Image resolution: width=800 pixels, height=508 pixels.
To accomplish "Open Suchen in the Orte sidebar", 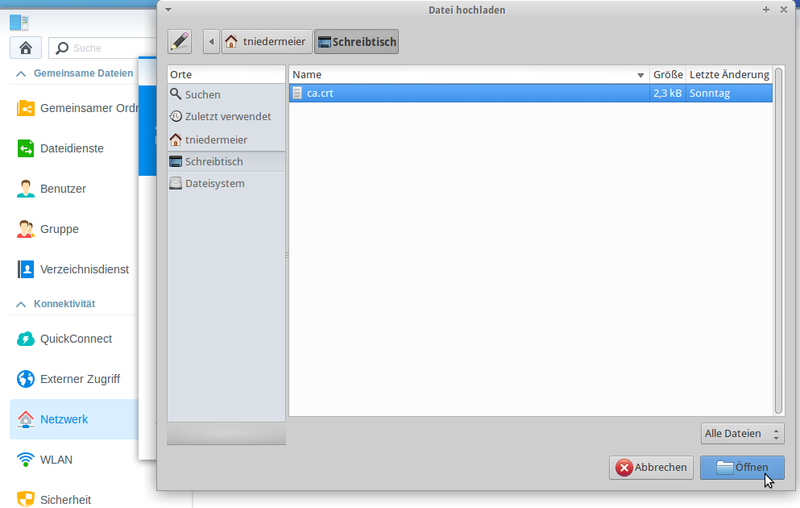I will click(226, 94).
